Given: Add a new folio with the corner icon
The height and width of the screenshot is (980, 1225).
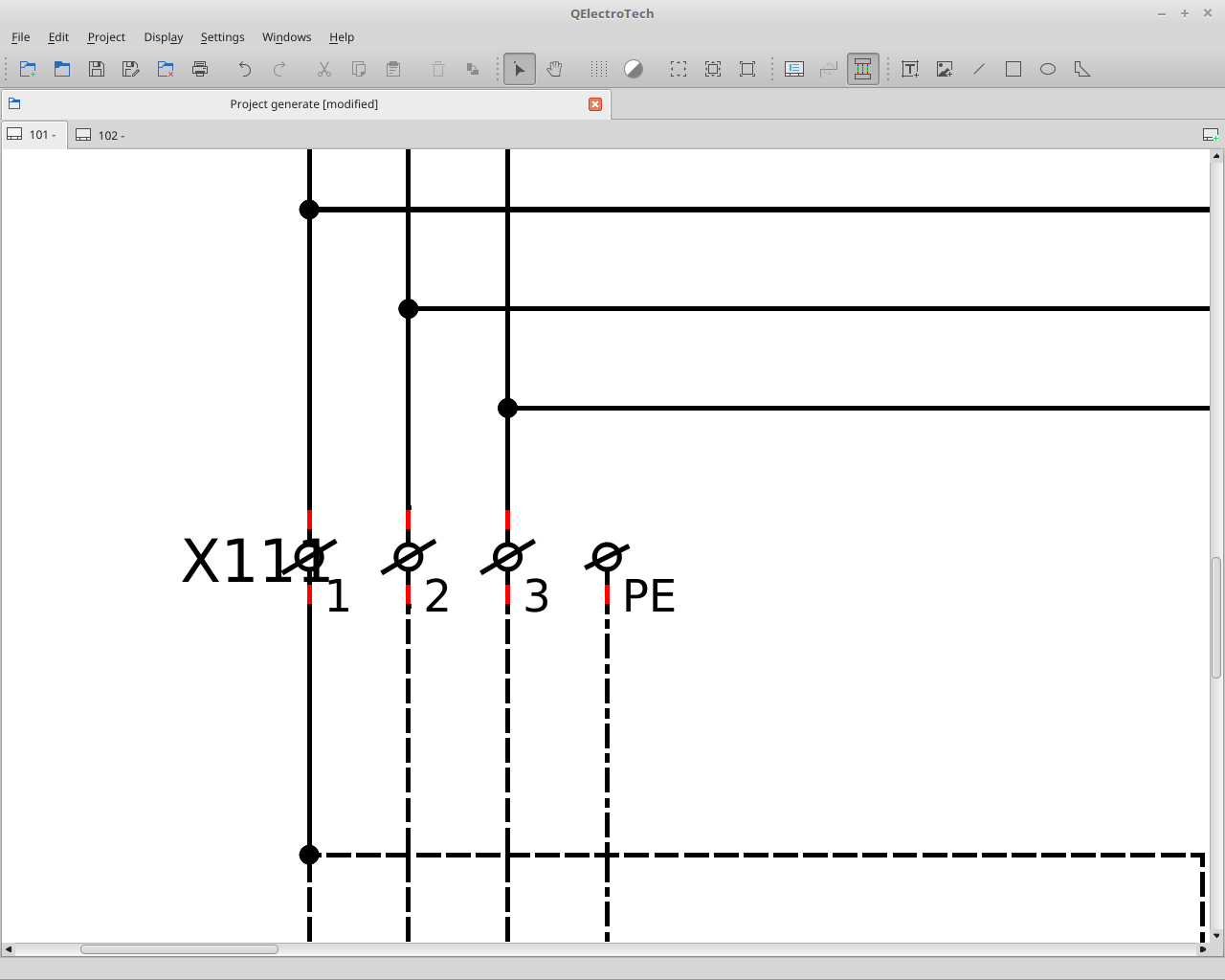Looking at the screenshot, I should (1211, 135).
